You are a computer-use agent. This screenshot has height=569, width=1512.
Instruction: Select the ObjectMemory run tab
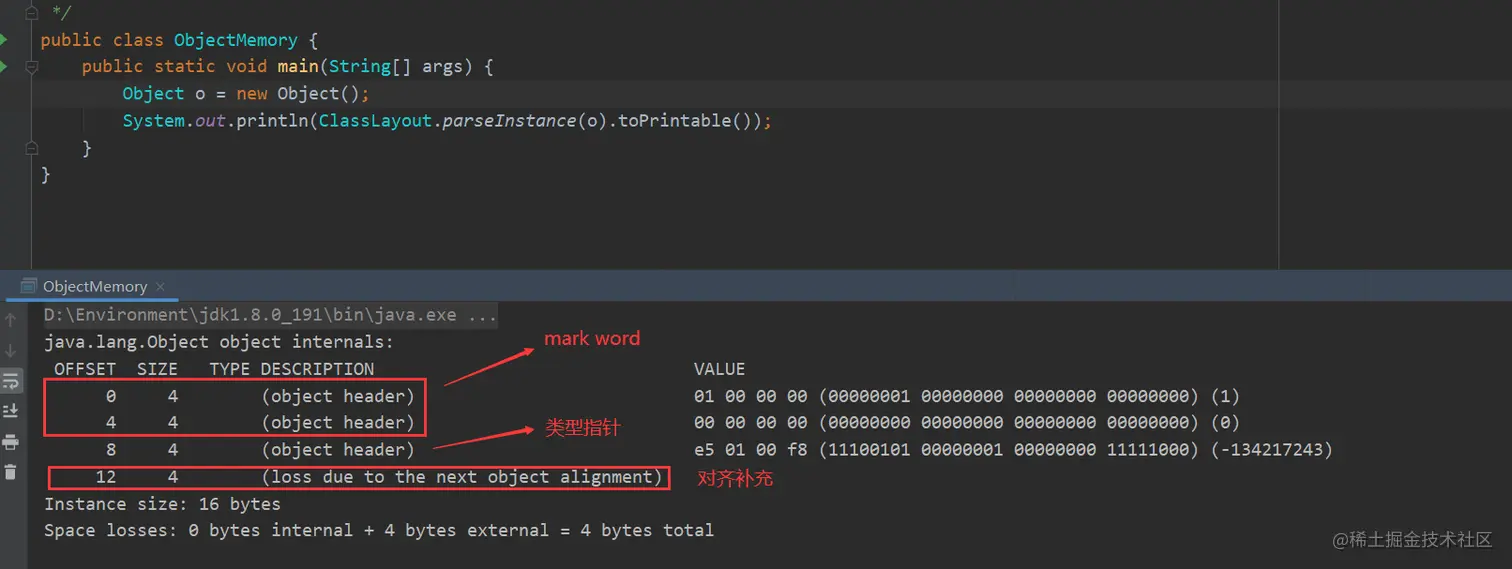tap(92, 286)
